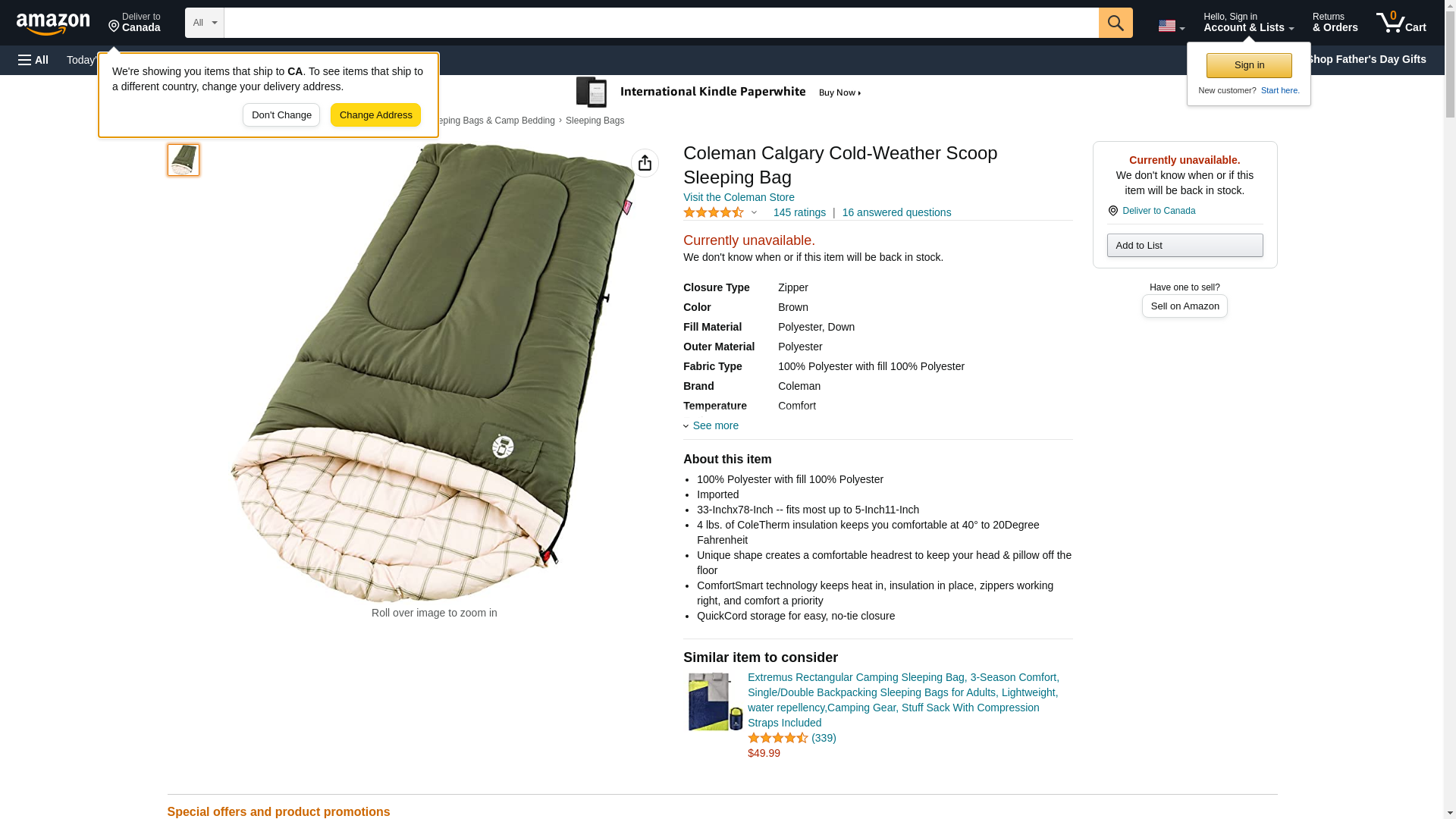Click Don't Change button
The image size is (1456, 819).
point(281,115)
